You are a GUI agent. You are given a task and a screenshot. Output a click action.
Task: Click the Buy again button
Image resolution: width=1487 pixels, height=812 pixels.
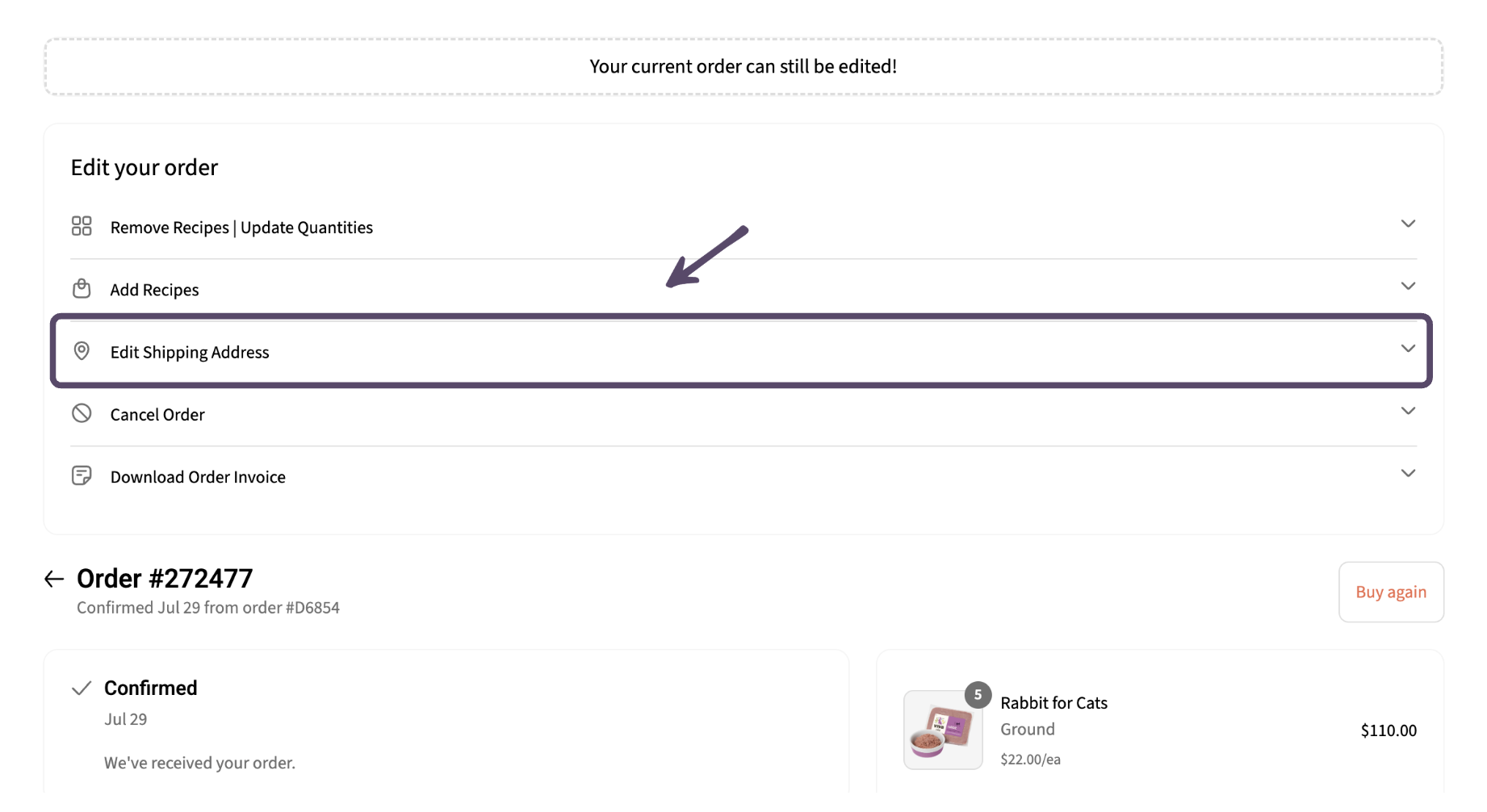[1391, 592]
